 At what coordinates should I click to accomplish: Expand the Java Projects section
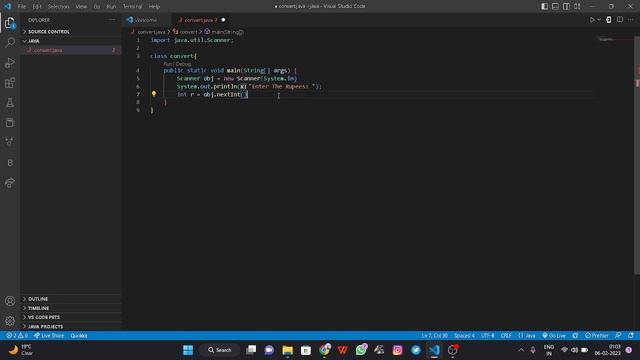pyautogui.click(x=71, y=327)
